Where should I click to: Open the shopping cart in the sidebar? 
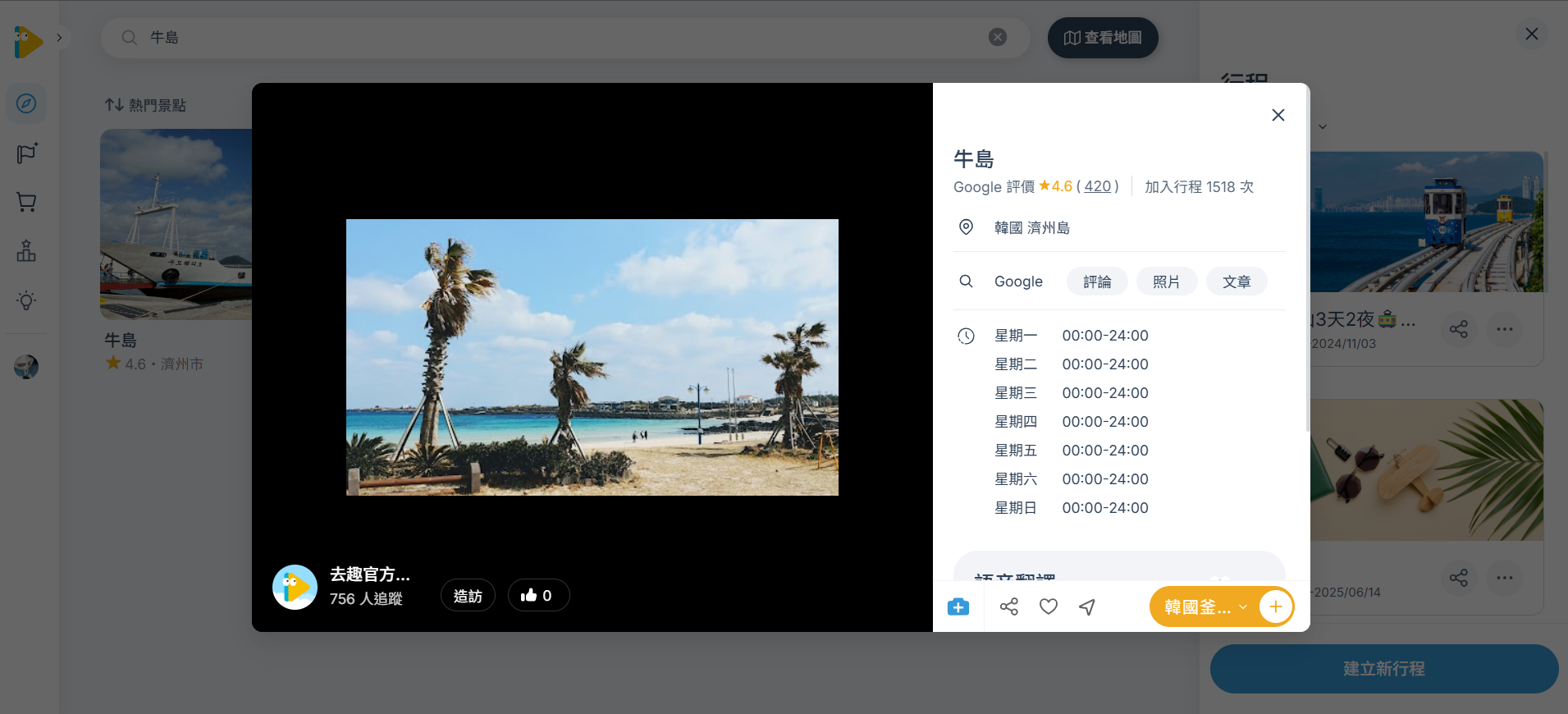(26, 202)
